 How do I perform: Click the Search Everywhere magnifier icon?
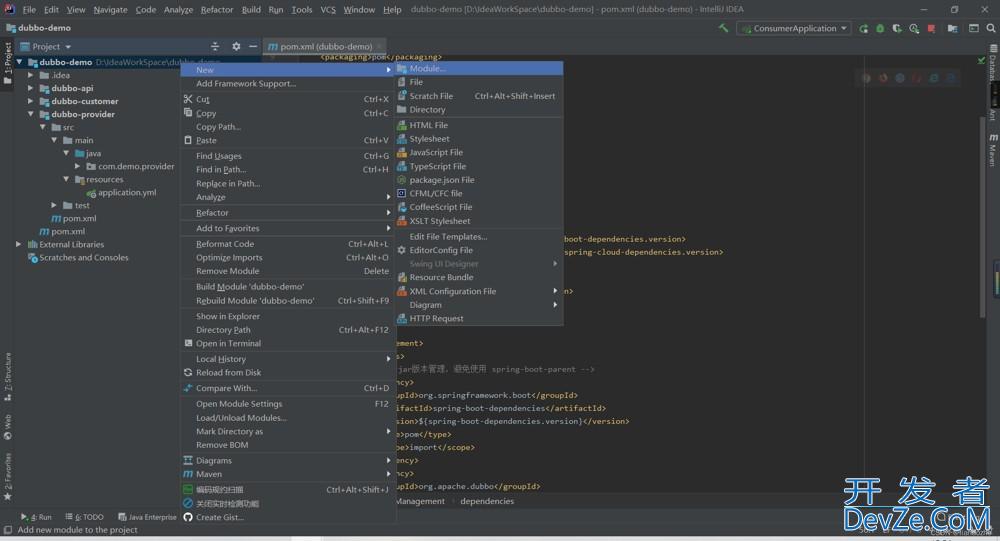coord(991,29)
